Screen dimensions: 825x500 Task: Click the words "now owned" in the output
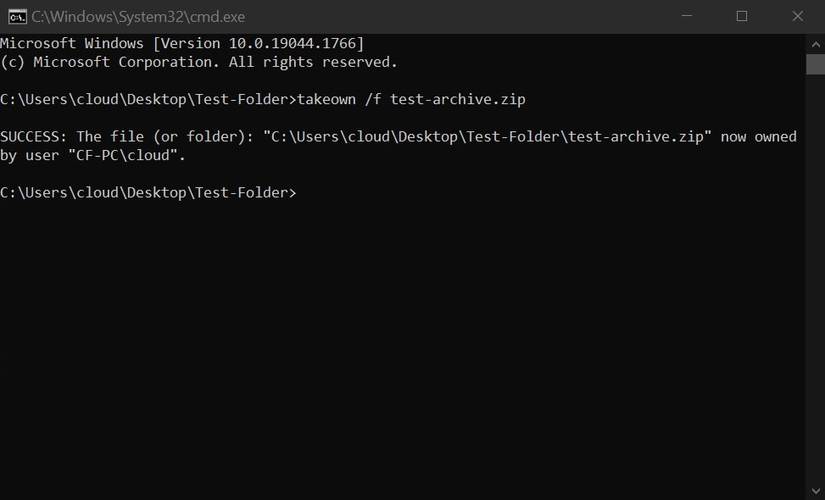pos(758,137)
